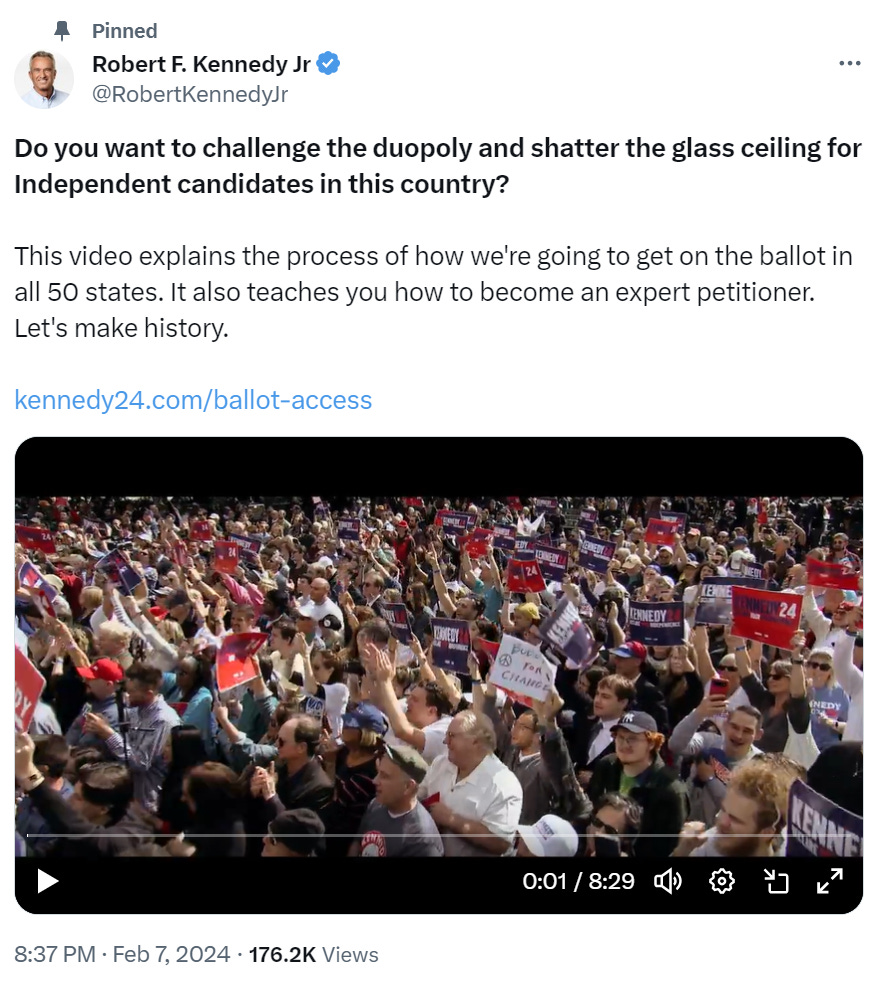Click the Pinned label
This screenshot has width=877, height=984.
pos(124,31)
